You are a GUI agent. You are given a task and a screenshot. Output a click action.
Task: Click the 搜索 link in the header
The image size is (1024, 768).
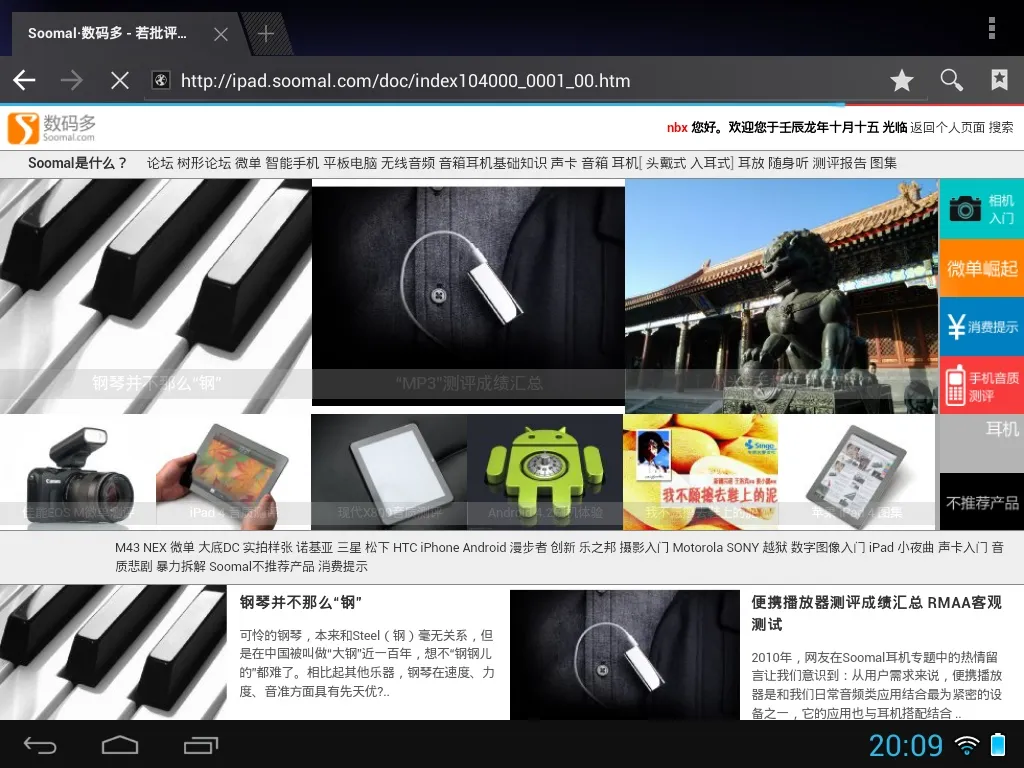tap(1001, 127)
